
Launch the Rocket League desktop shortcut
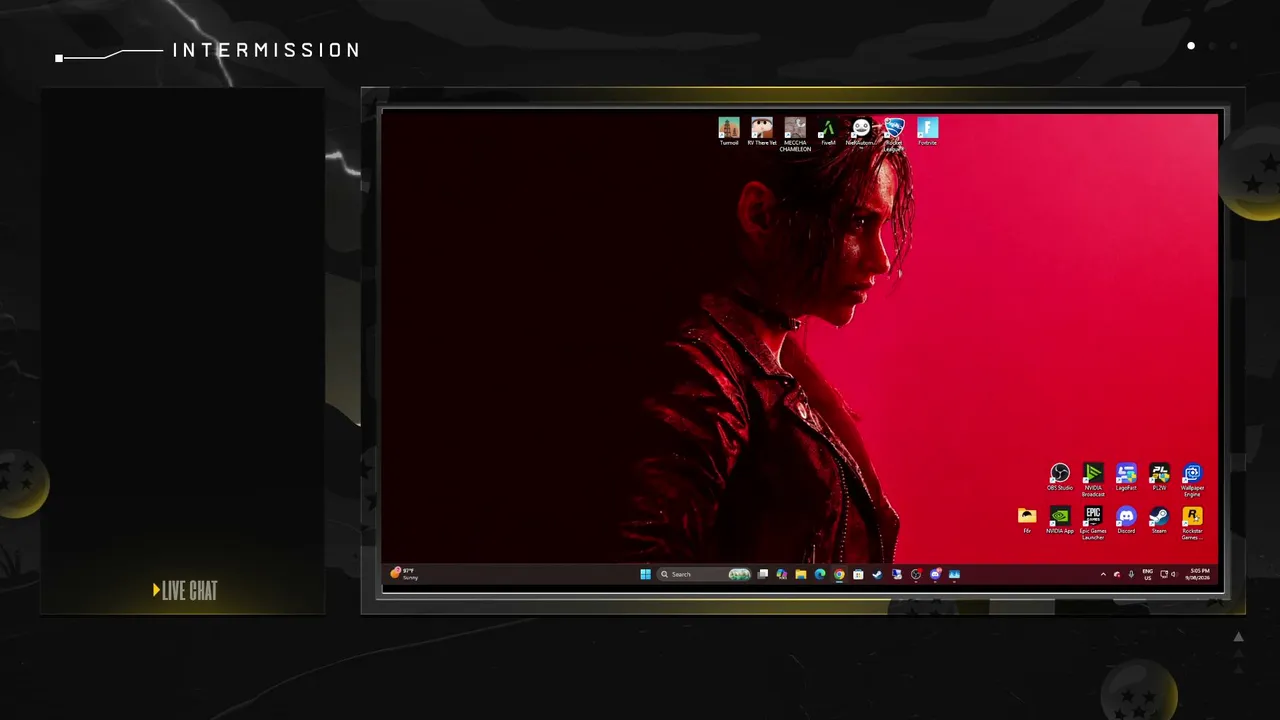click(894, 134)
